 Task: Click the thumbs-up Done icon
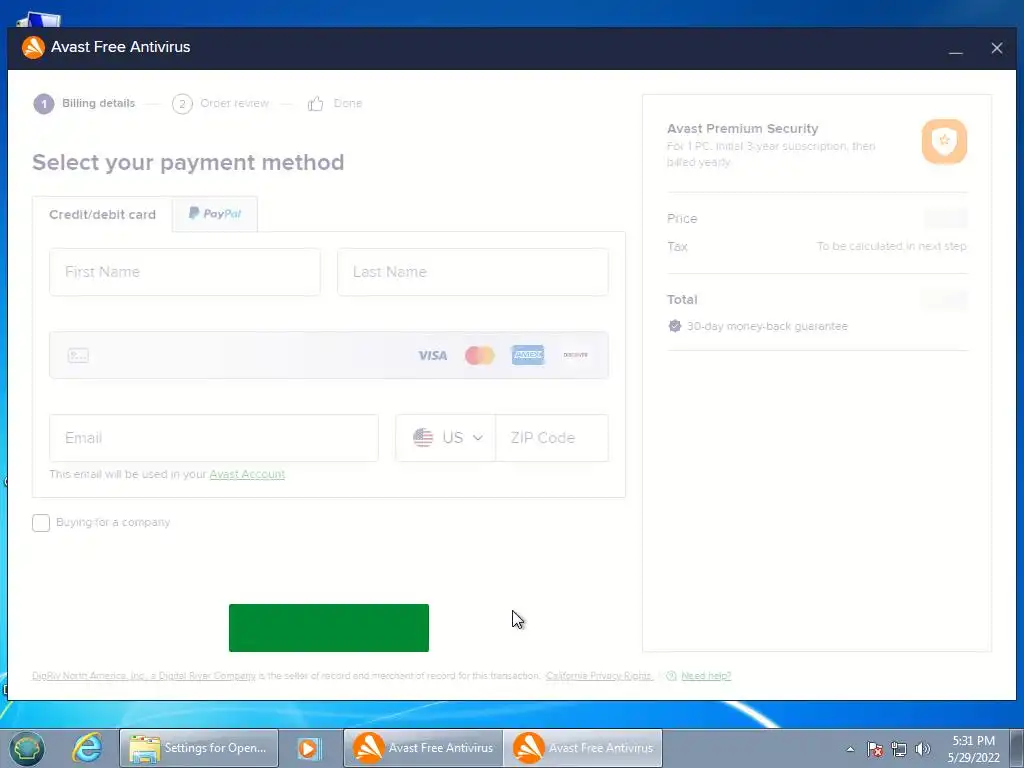pos(316,103)
